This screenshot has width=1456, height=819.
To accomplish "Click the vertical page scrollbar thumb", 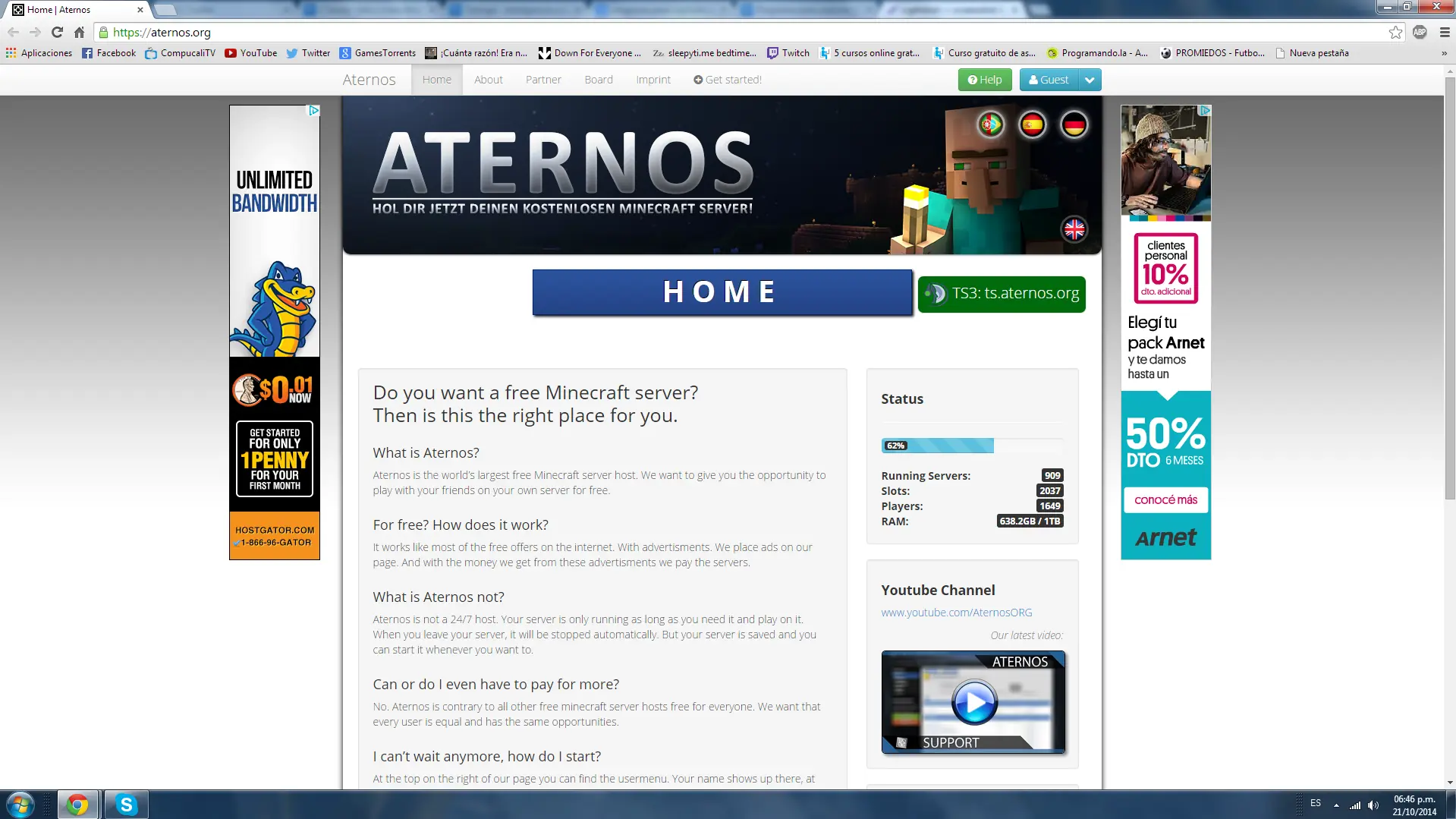I will click(x=1450, y=288).
